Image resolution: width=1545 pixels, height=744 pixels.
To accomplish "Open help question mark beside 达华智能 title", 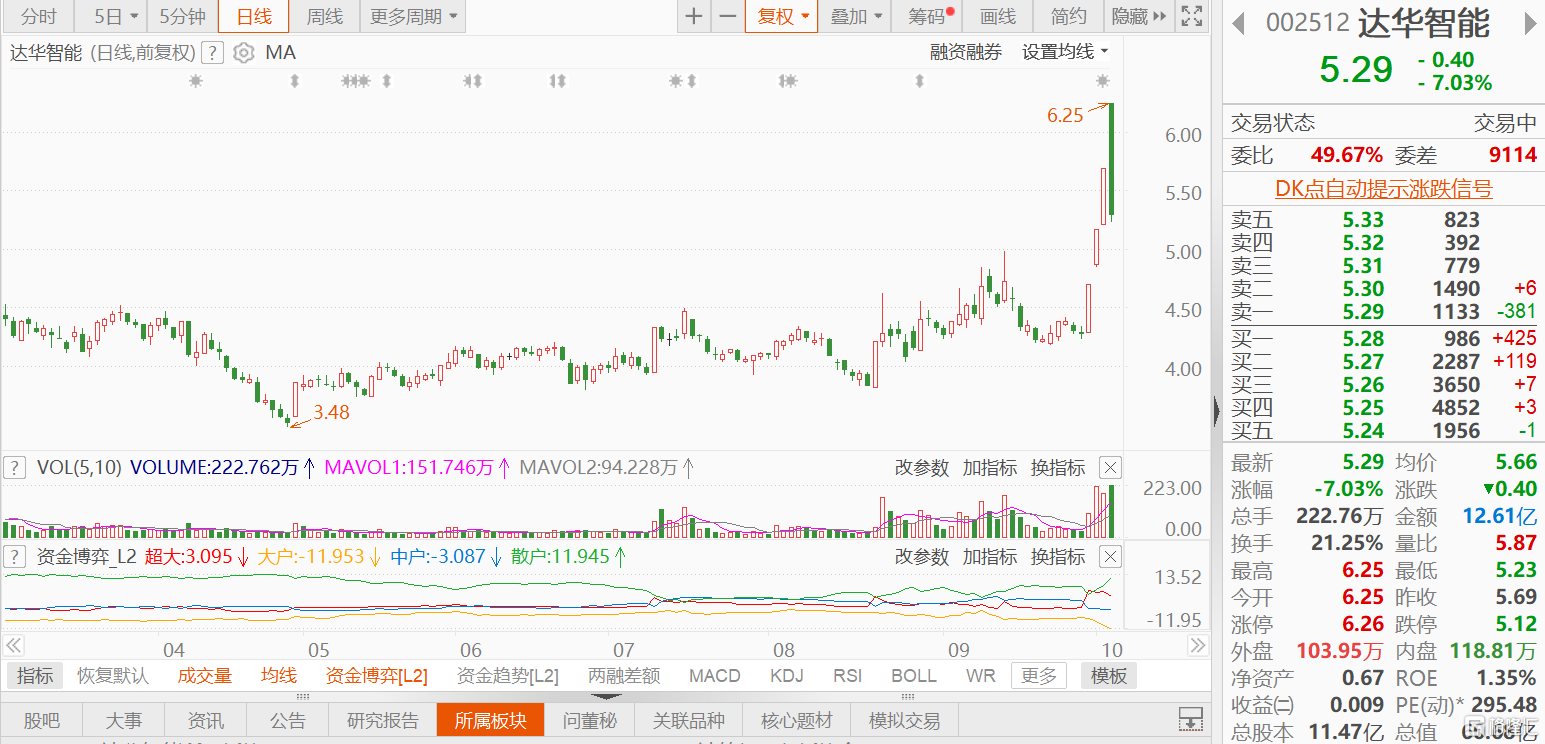I will pos(211,53).
